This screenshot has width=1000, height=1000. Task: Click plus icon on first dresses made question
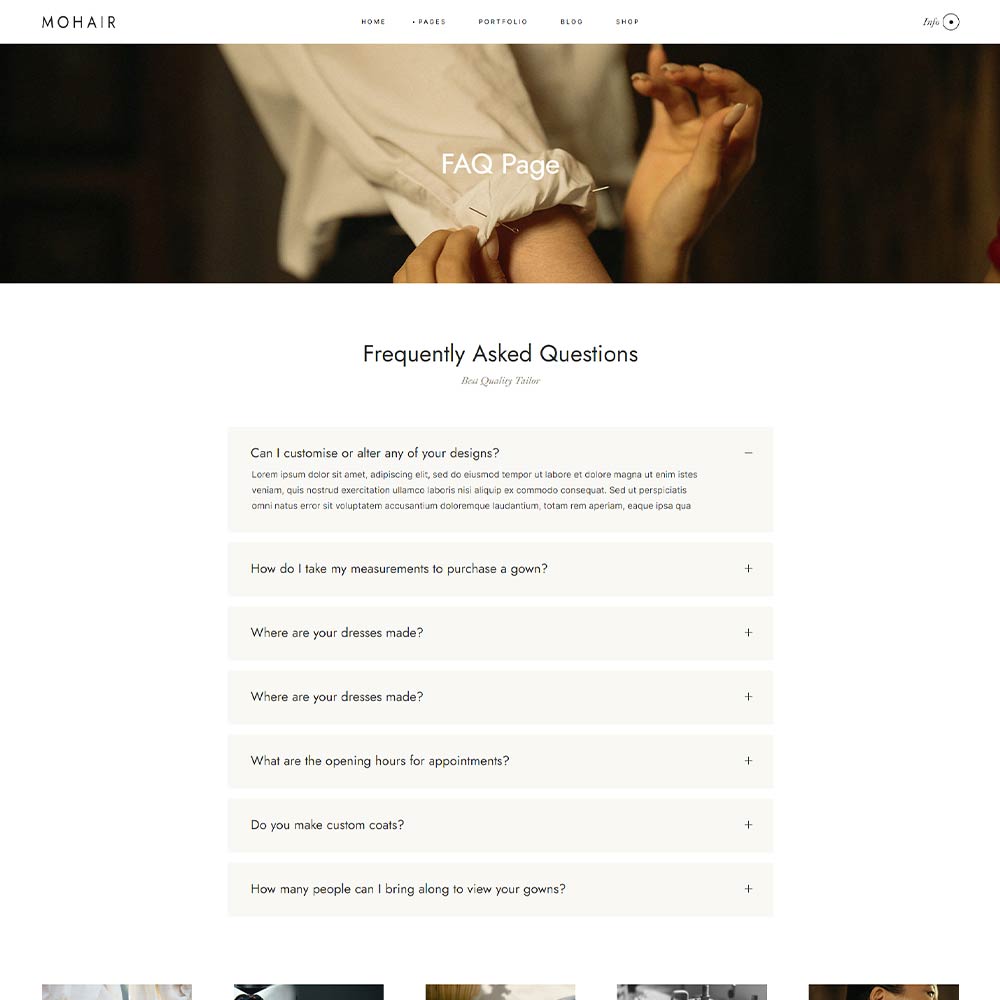pyautogui.click(x=748, y=633)
